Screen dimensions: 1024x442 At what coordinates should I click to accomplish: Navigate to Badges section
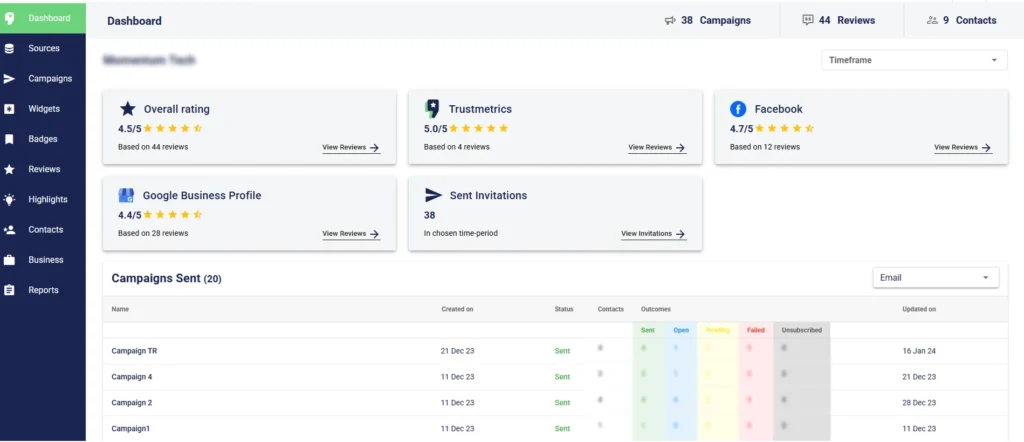(x=42, y=139)
